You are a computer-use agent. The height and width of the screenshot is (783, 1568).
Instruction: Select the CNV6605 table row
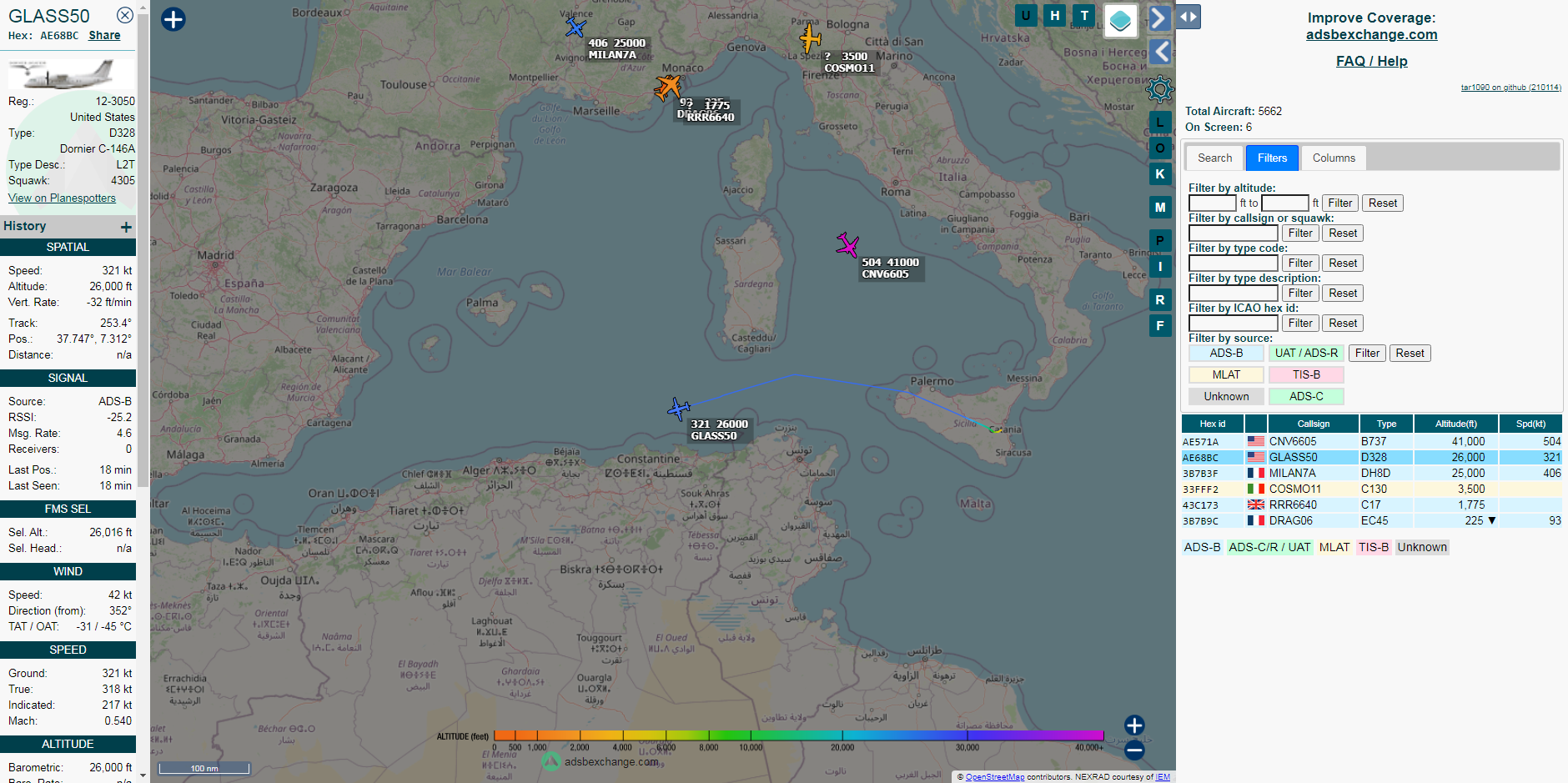(1371, 441)
